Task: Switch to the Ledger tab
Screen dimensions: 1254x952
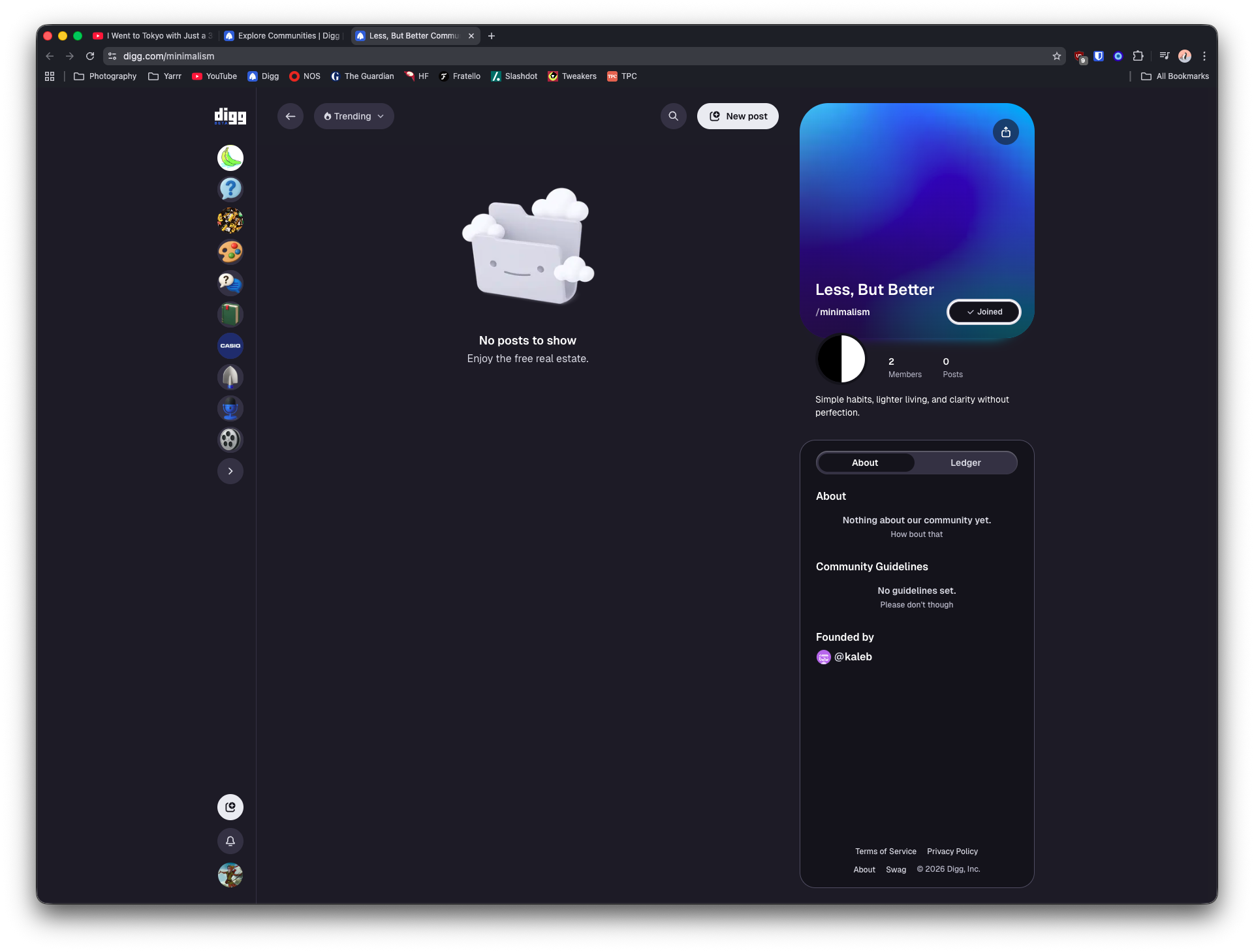Action: coord(965,462)
